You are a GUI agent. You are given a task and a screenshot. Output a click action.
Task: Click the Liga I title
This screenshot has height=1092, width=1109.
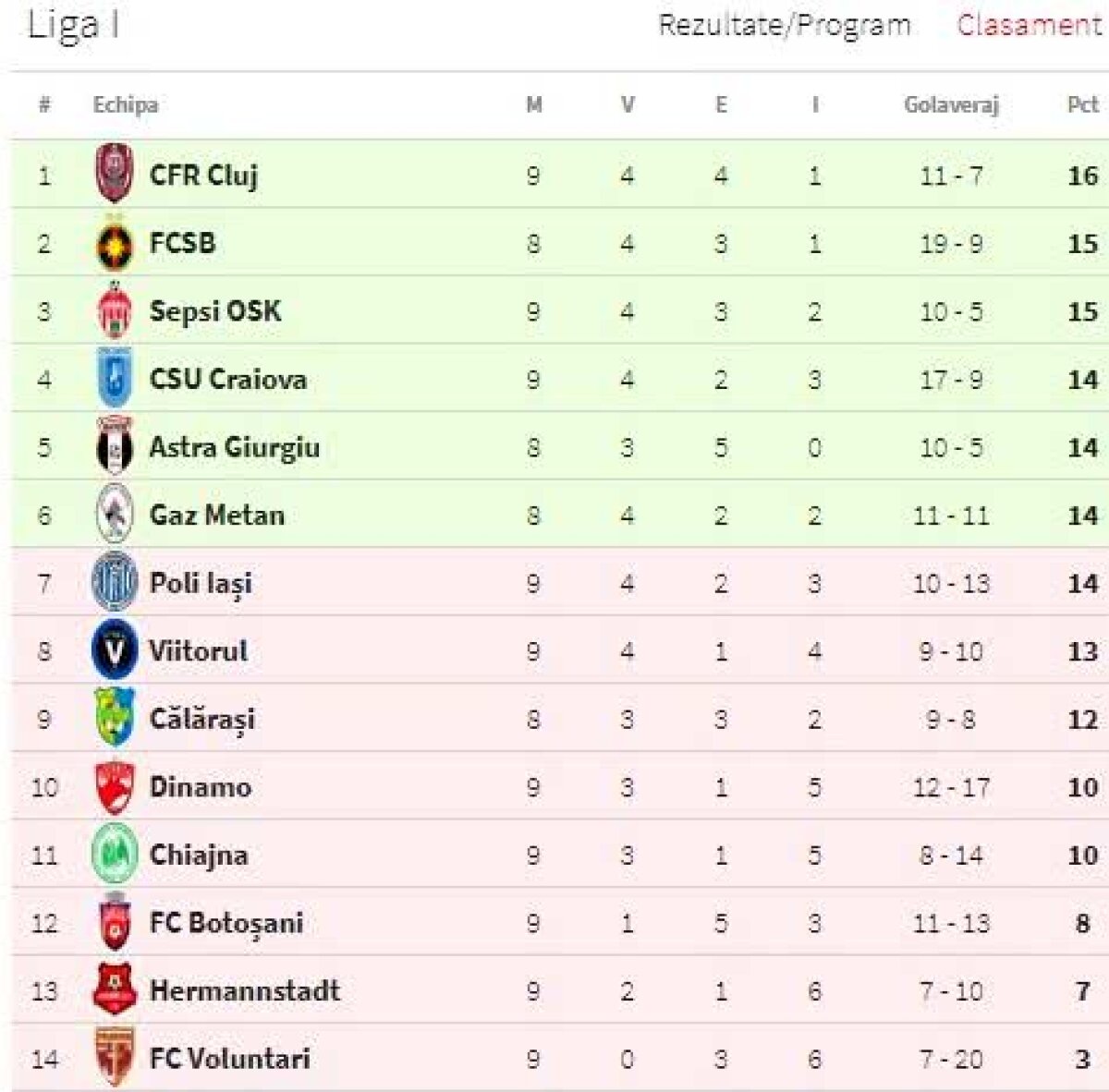point(74,25)
